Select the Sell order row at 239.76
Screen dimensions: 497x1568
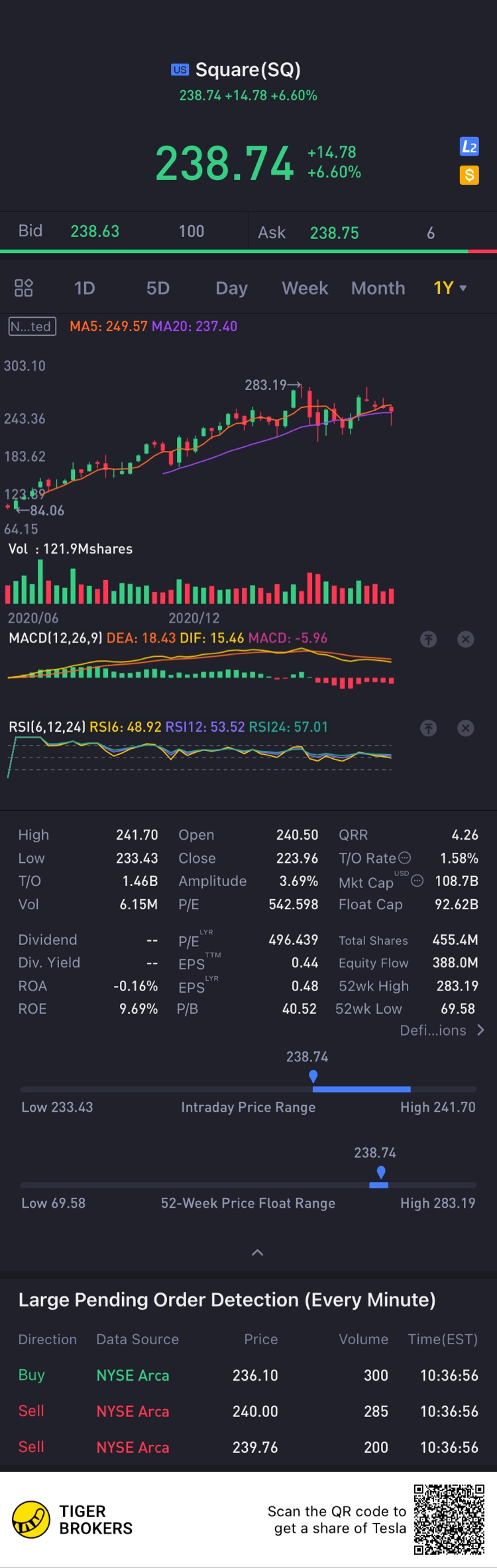tap(248, 1447)
